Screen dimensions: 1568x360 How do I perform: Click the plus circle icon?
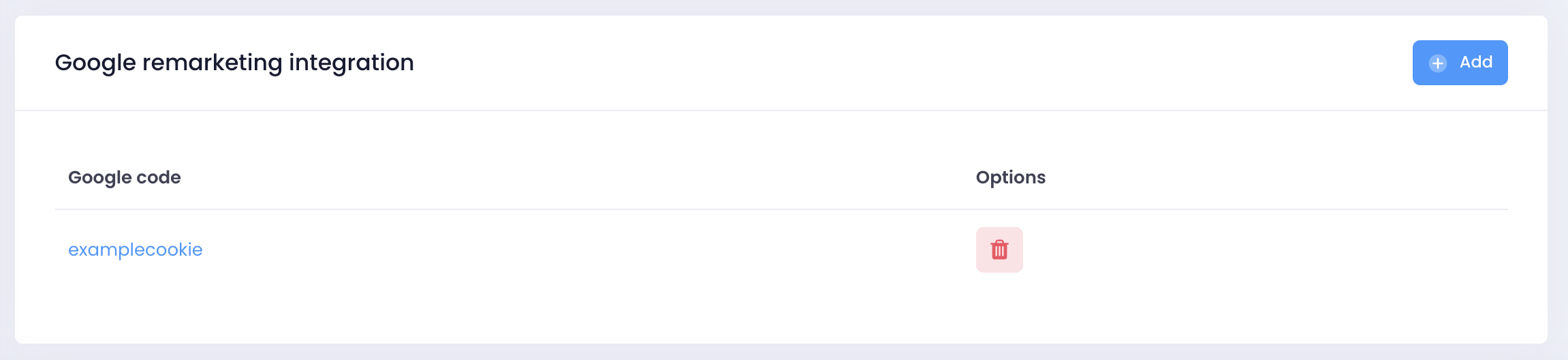pyautogui.click(x=1437, y=63)
